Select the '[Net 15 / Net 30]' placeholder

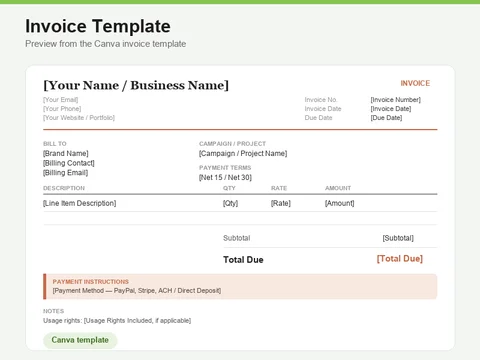click(x=225, y=177)
